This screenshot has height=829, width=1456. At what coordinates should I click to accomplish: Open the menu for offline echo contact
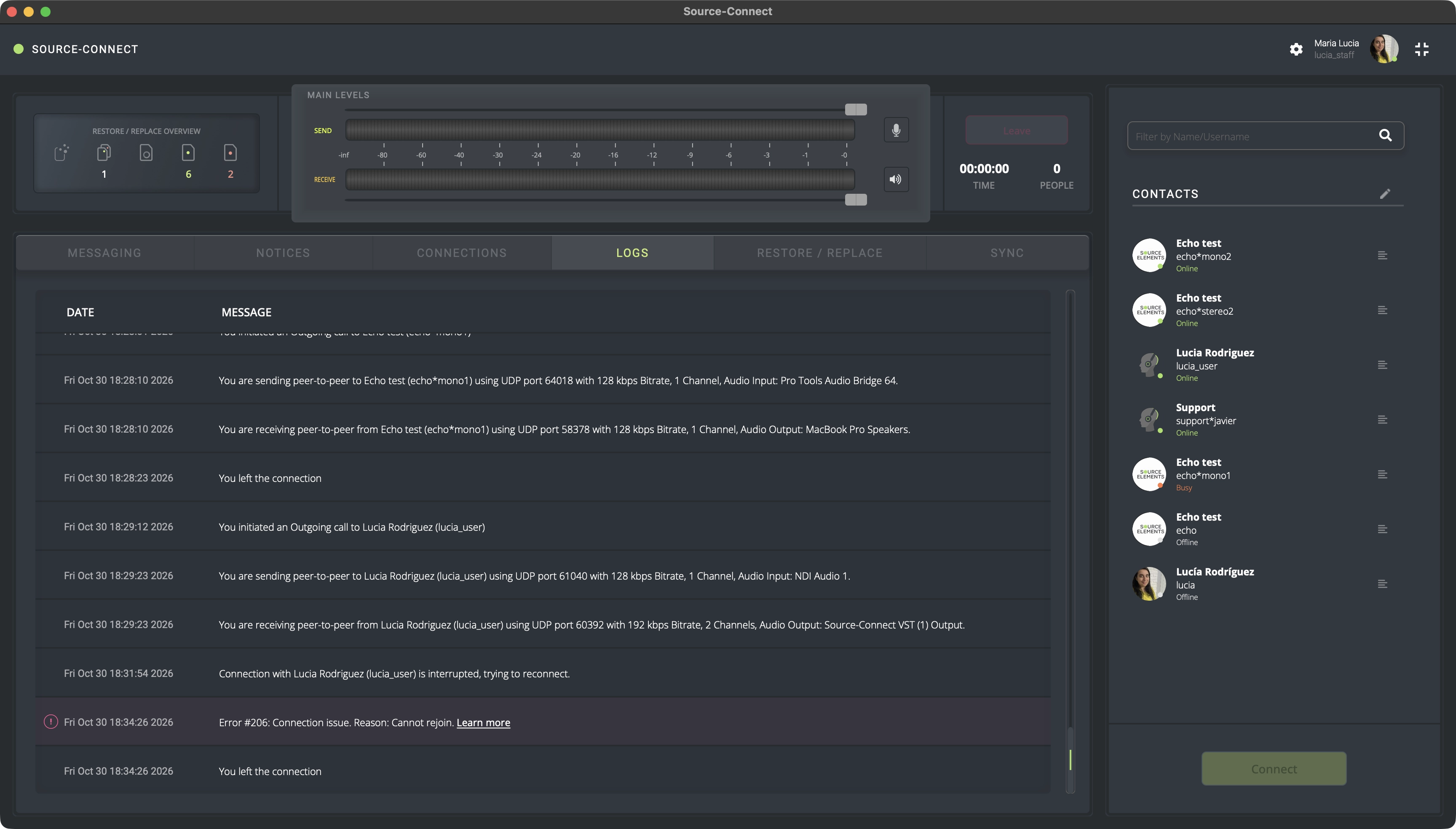[1382, 529]
